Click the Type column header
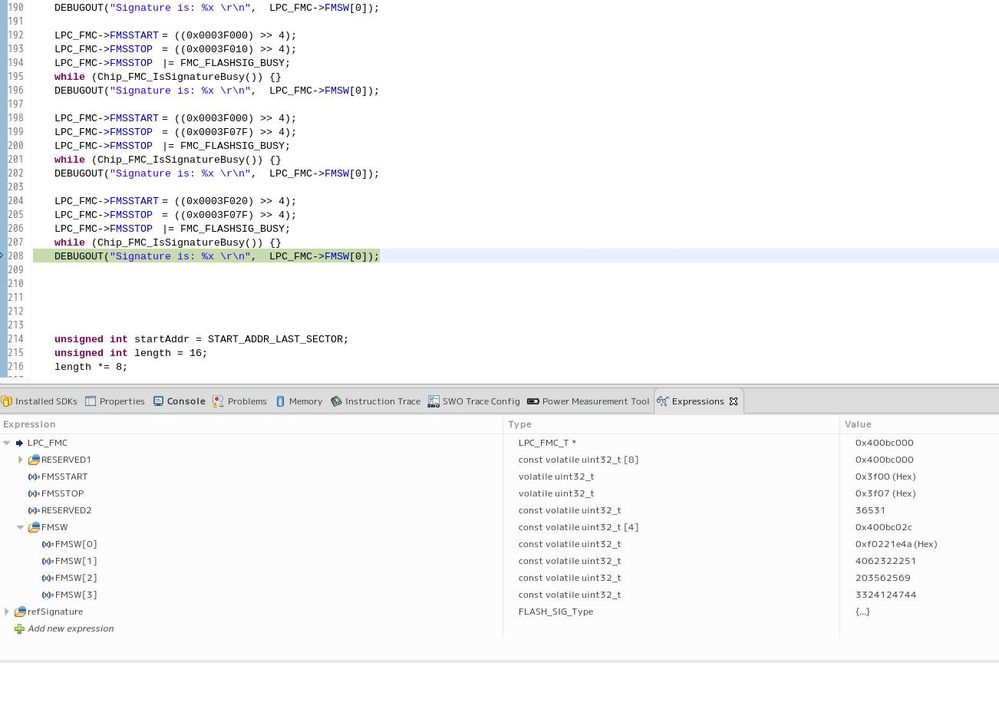 pyautogui.click(x=671, y=424)
